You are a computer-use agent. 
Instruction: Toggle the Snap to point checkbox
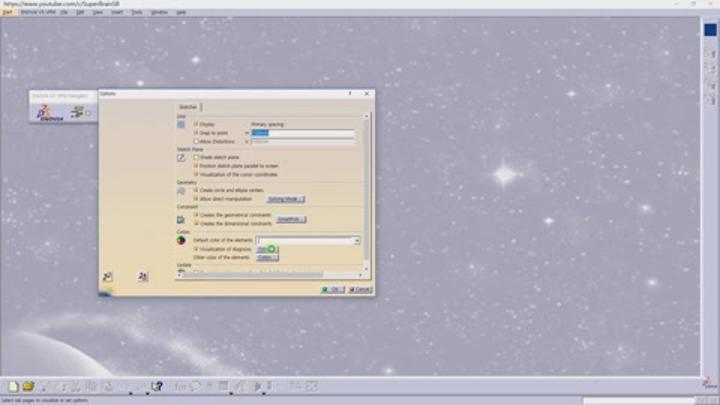click(196, 133)
